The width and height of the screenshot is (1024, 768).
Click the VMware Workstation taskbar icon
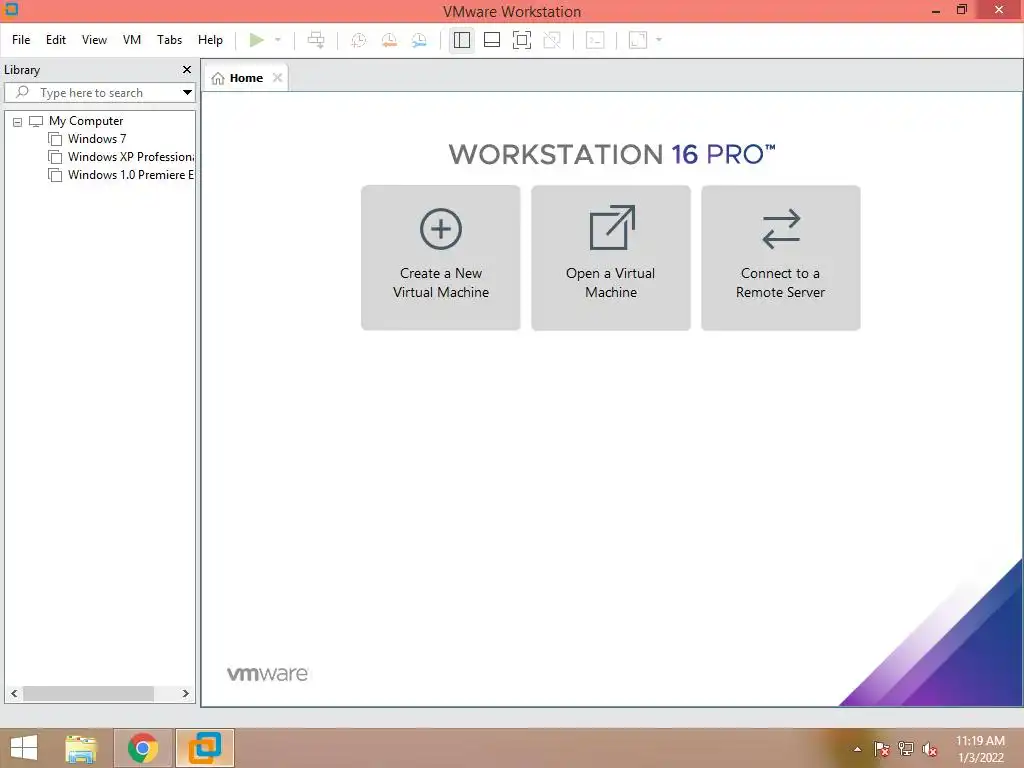click(205, 748)
